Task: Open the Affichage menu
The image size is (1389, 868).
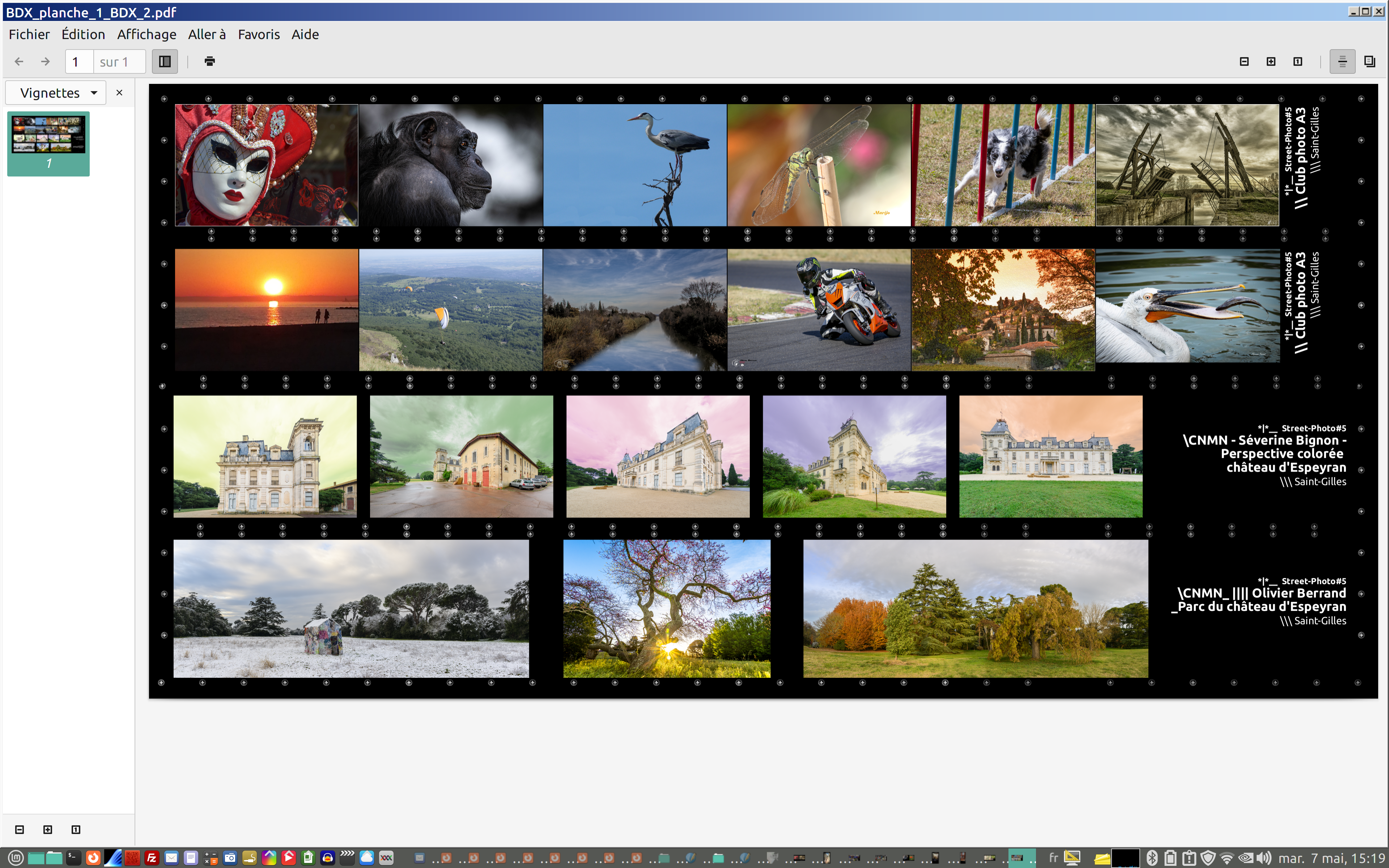Action: point(146,34)
